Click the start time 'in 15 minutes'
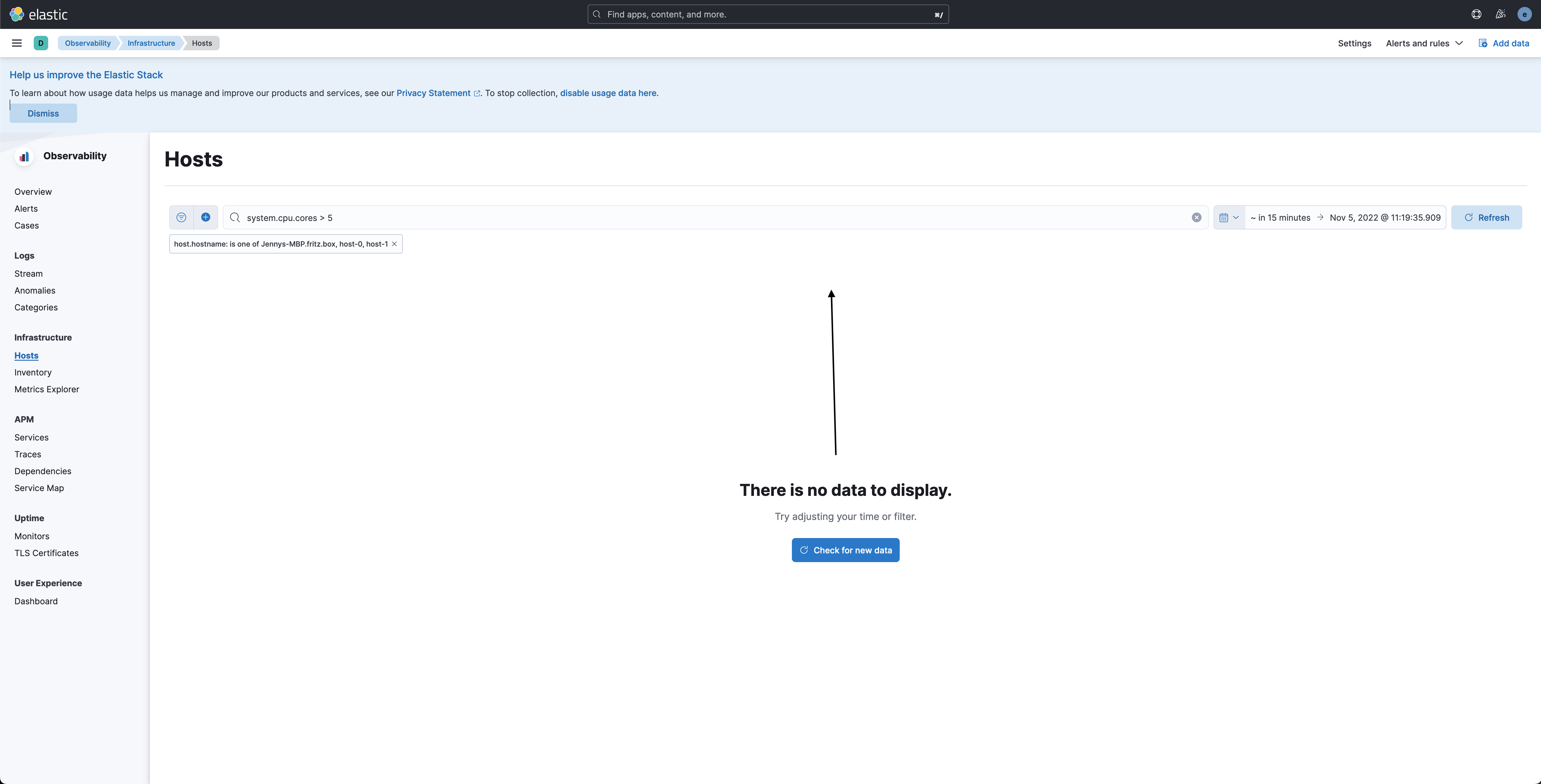The height and width of the screenshot is (784, 1541). coord(1280,218)
